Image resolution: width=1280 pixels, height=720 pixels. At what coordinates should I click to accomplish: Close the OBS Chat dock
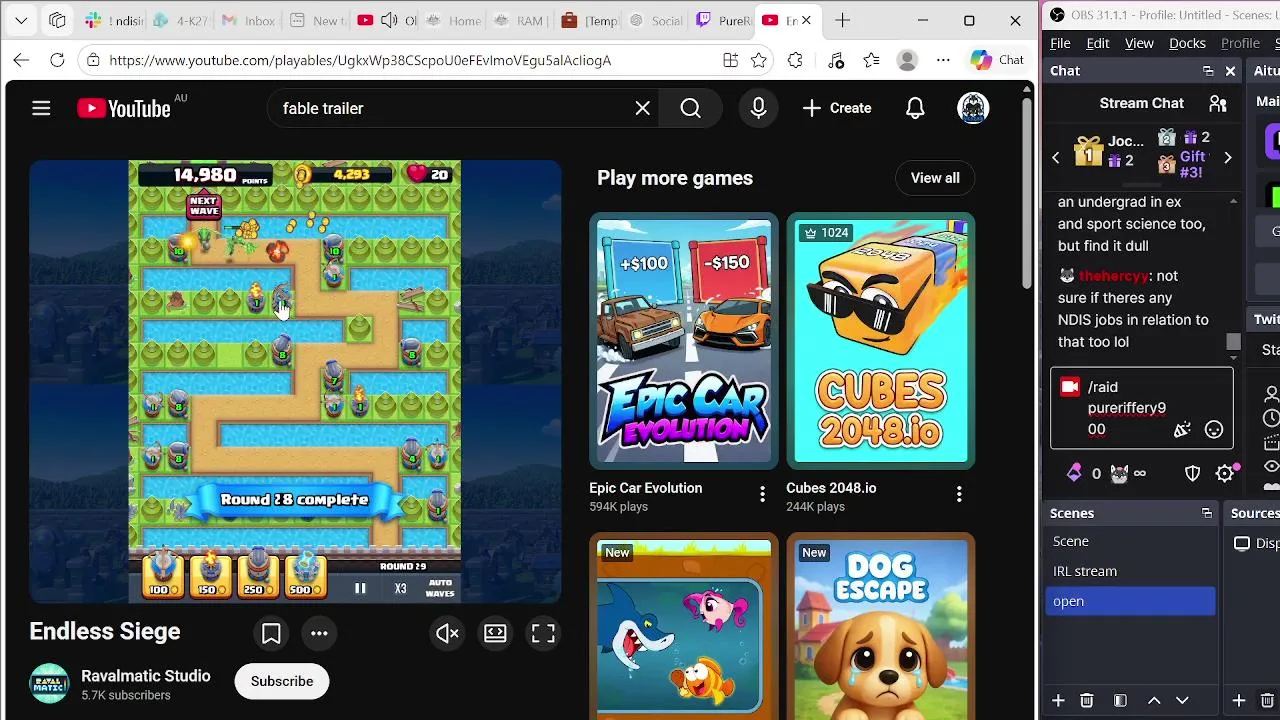[1230, 71]
